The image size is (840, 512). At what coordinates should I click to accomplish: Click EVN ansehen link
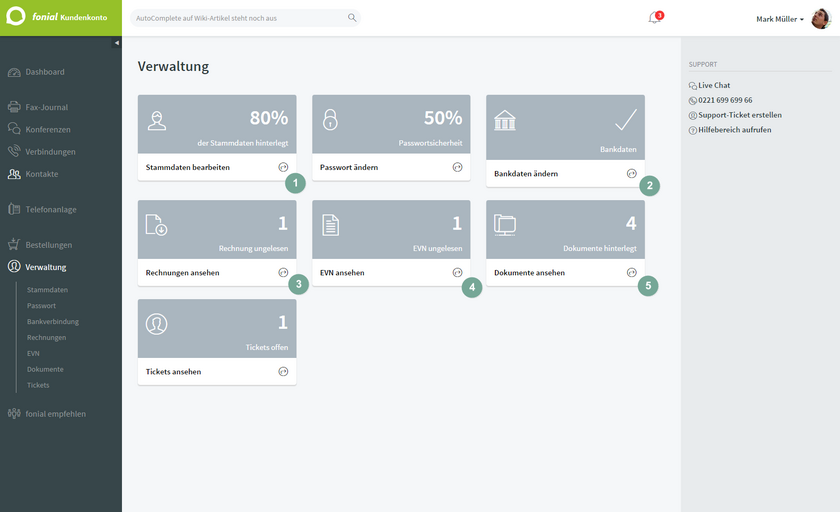pyautogui.click(x=342, y=273)
